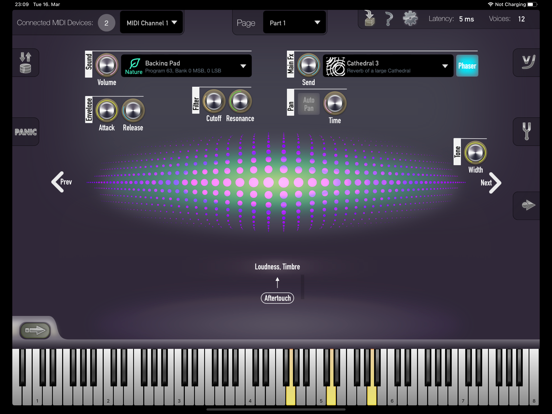Image resolution: width=552 pixels, height=414 pixels.
Task: Click the Volume knob
Action: [107, 65]
